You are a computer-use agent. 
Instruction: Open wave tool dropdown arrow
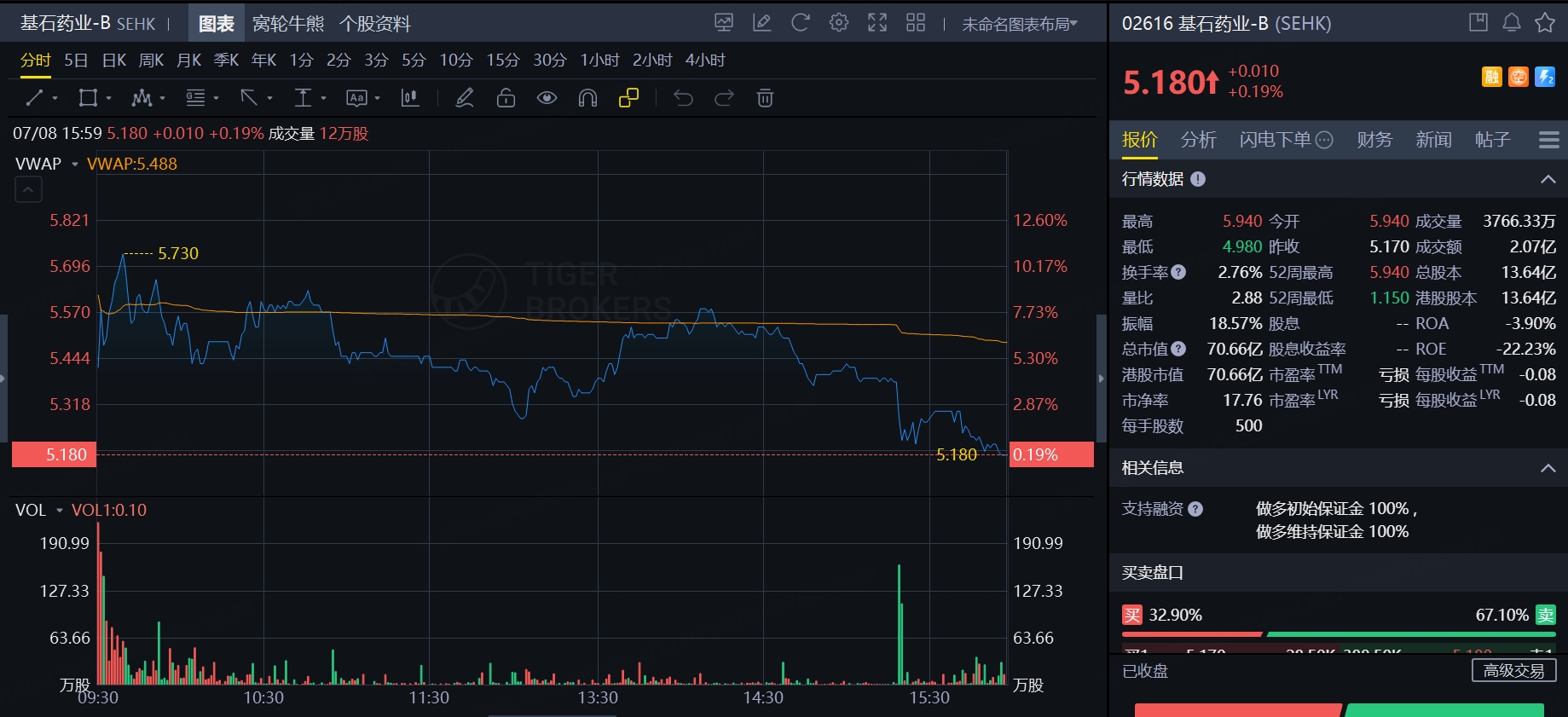point(162,99)
